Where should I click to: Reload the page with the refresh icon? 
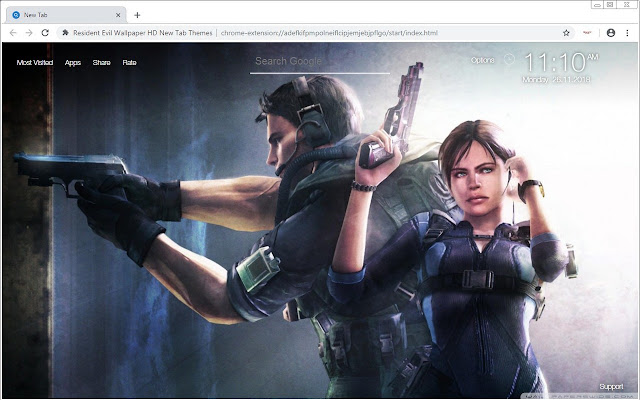45,33
